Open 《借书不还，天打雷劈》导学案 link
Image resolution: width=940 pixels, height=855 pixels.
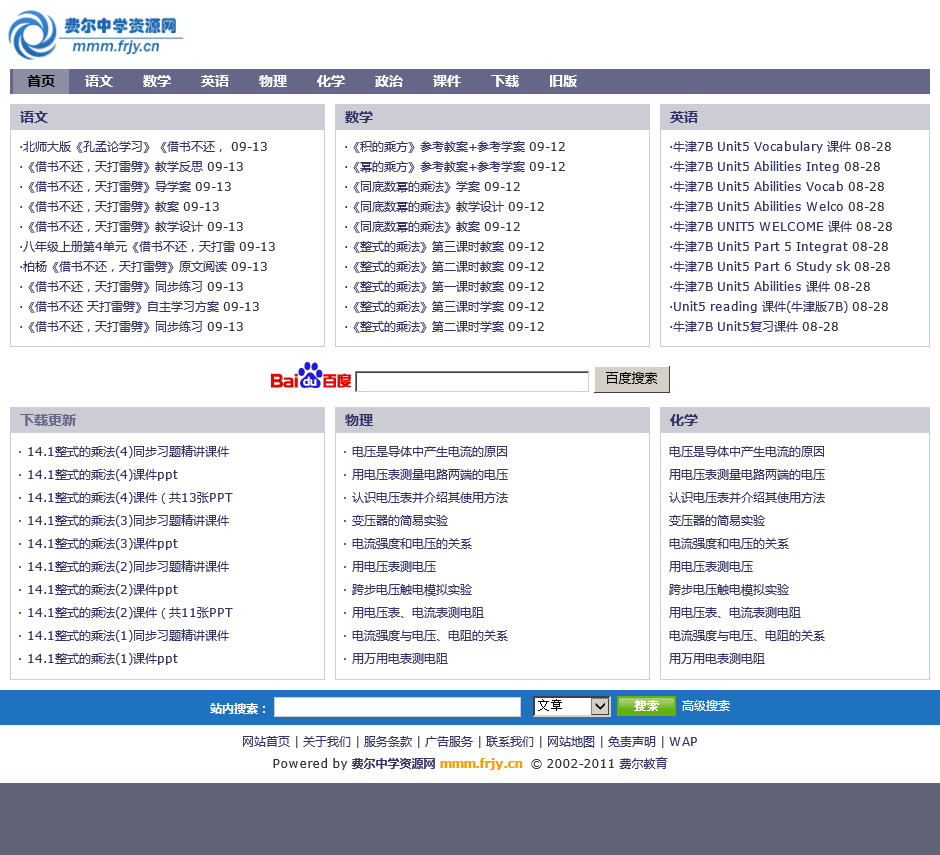pos(106,187)
